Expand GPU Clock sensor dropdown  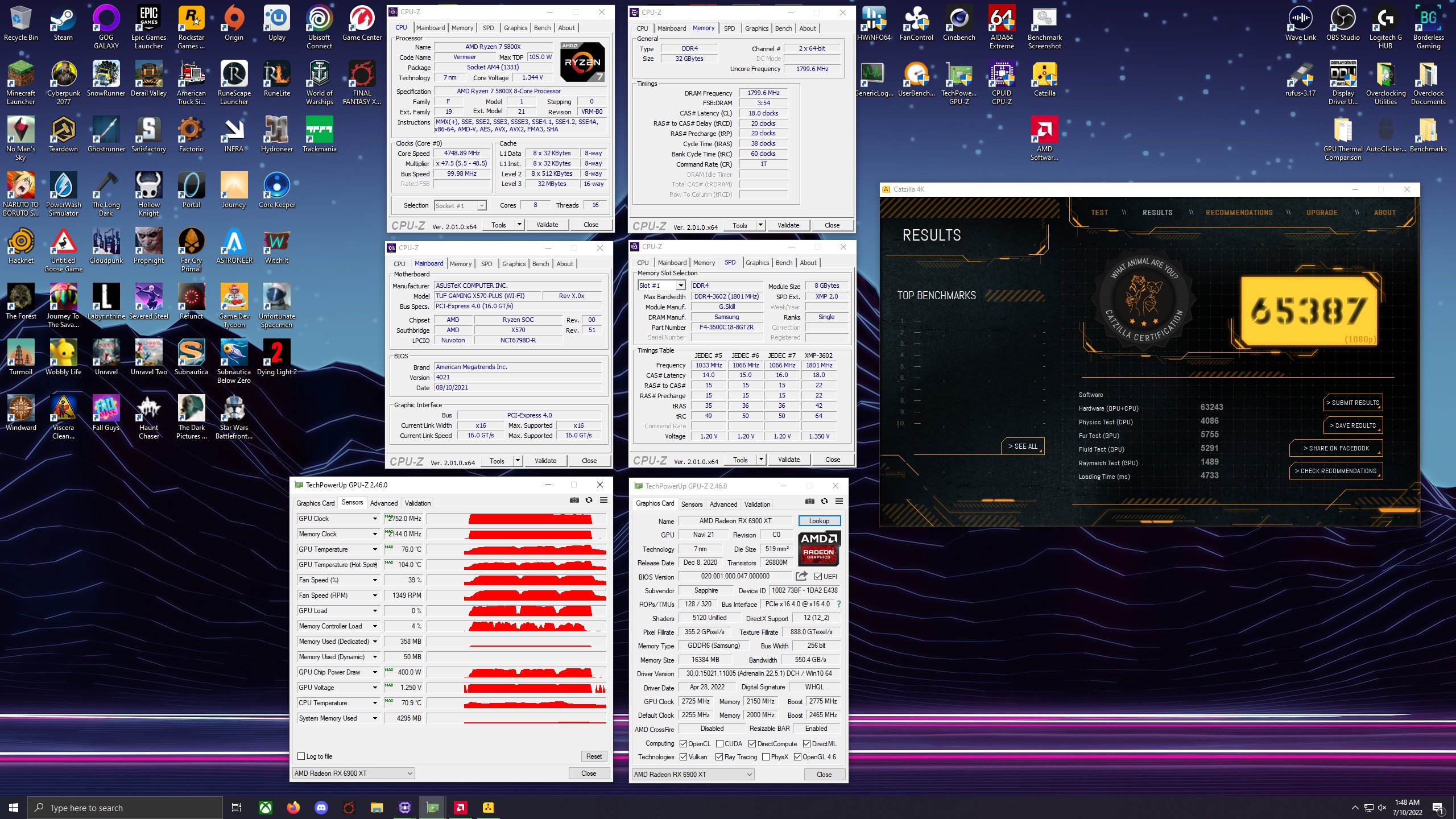375,519
